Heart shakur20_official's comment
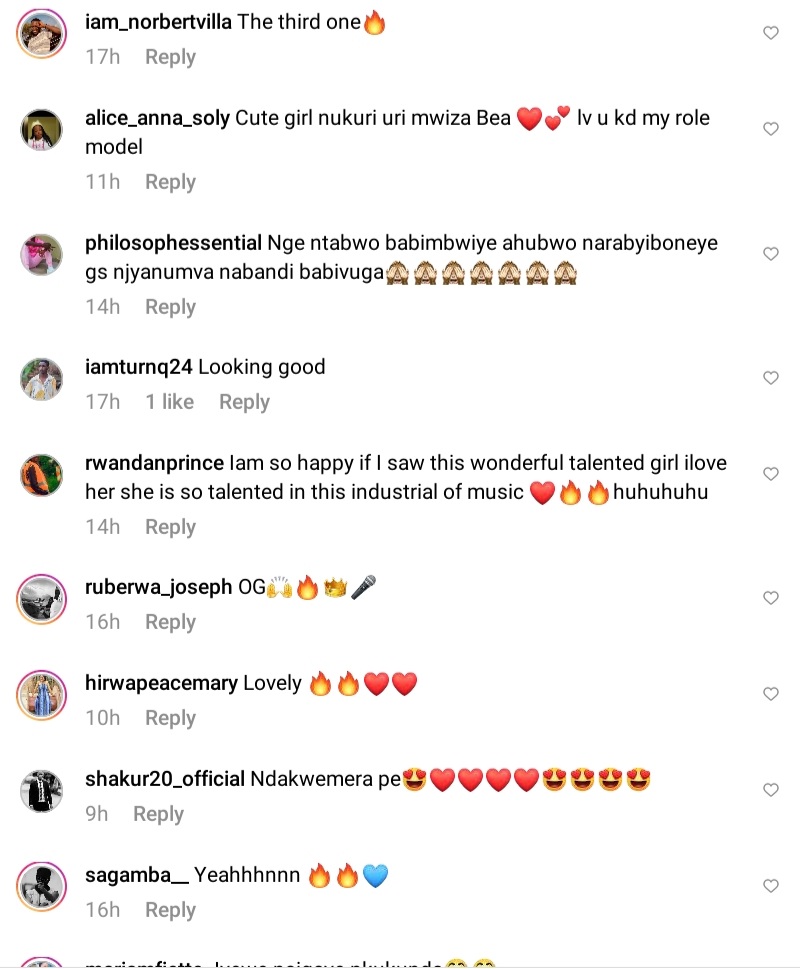The width and height of the screenshot is (800, 969). 770,790
